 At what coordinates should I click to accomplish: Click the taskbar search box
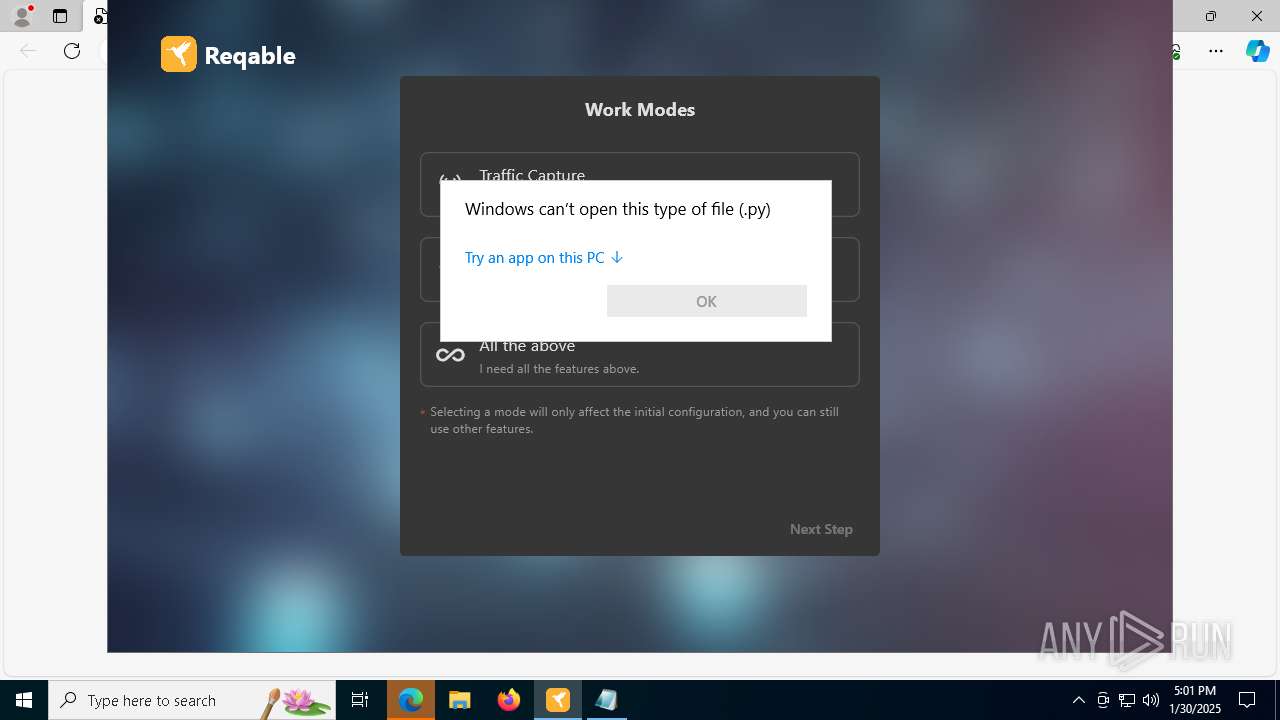pos(192,700)
